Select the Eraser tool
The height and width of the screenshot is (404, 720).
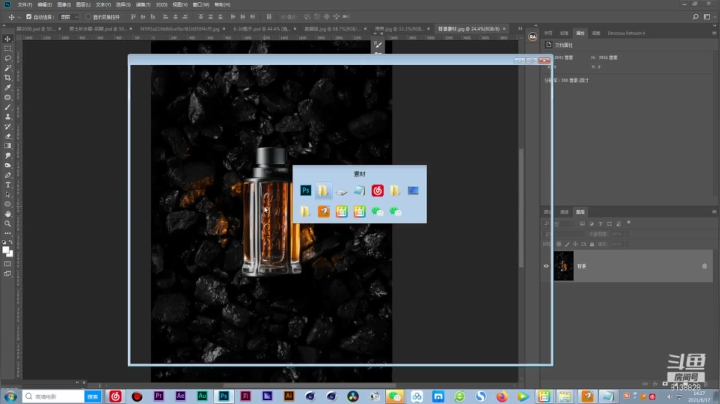tap(8, 136)
